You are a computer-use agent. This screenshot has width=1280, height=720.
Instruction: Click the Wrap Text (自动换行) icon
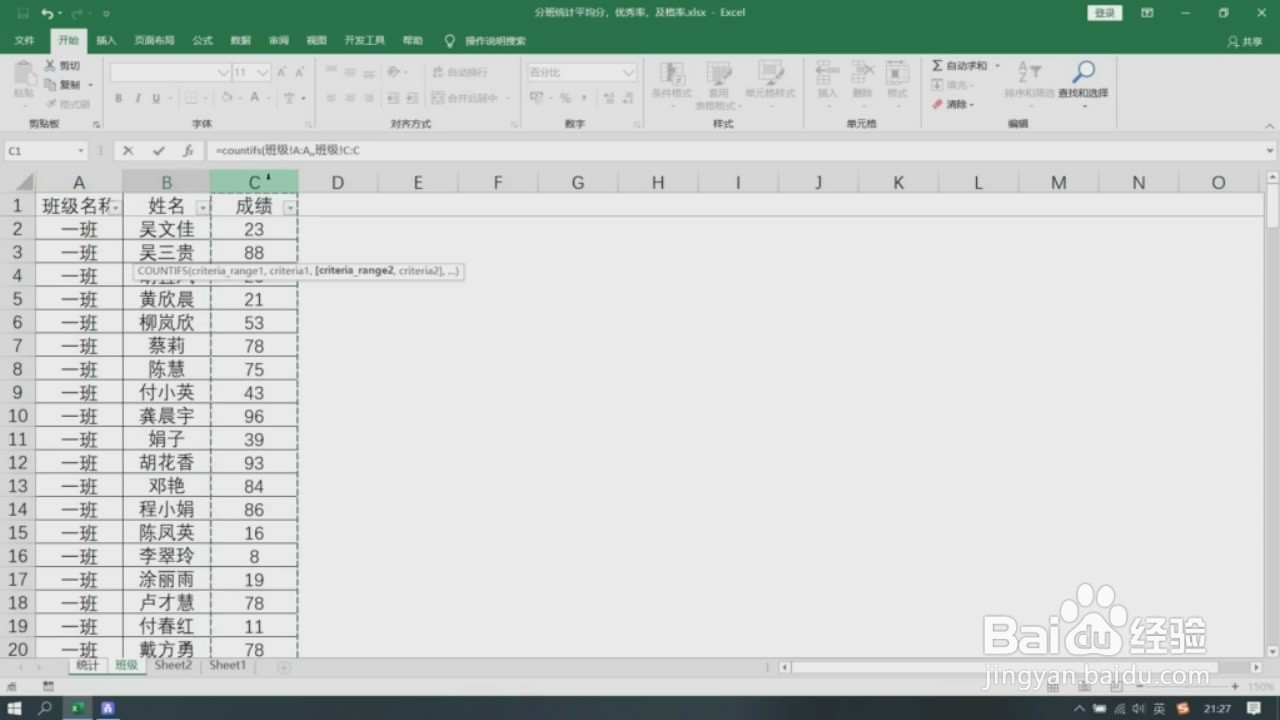click(438, 73)
